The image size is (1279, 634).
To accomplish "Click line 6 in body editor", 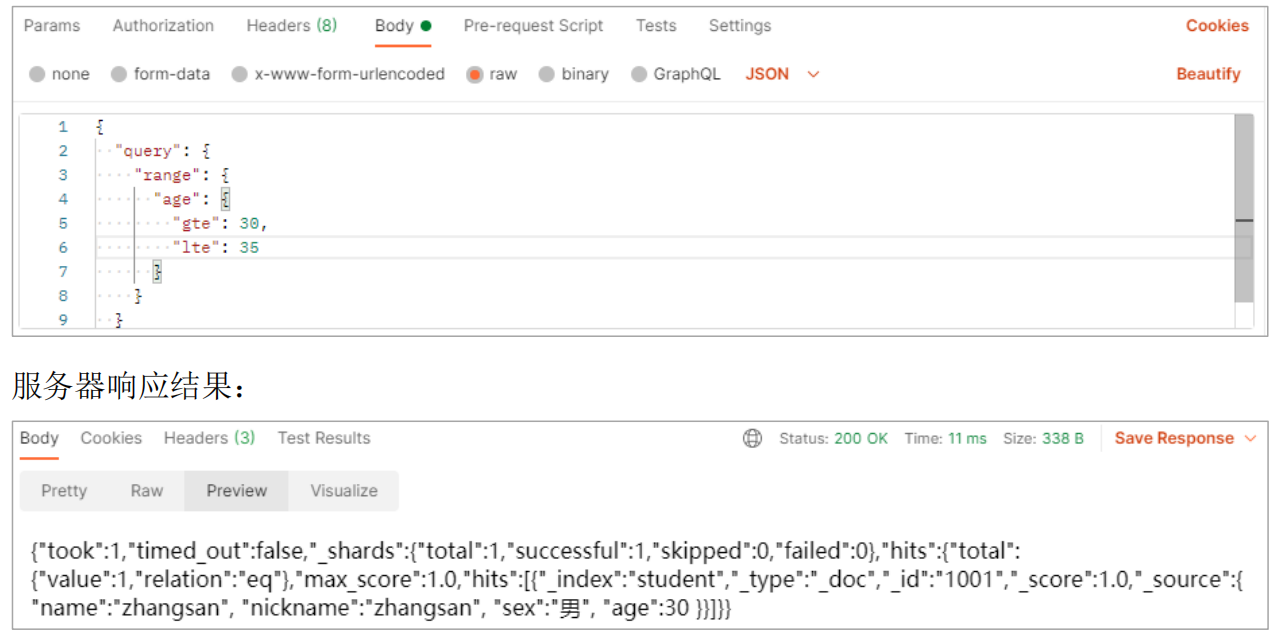I will (x=400, y=247).
